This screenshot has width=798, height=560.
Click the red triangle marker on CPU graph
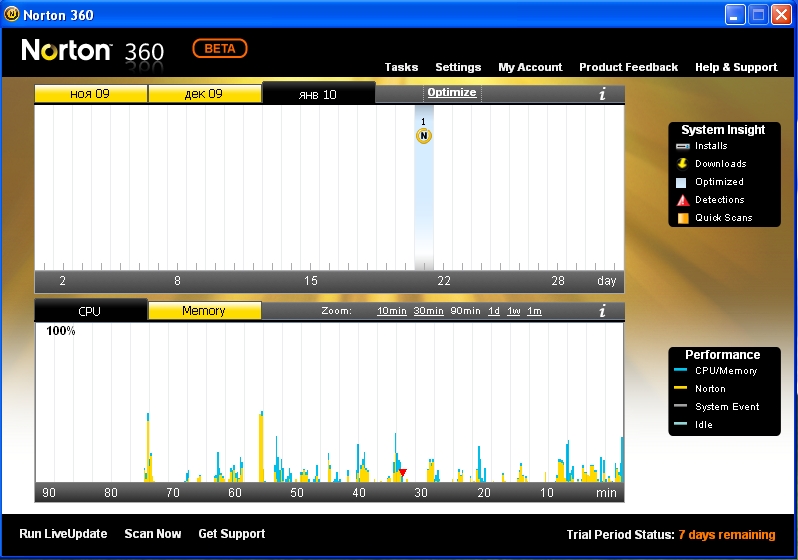click(x=403, y=473)
